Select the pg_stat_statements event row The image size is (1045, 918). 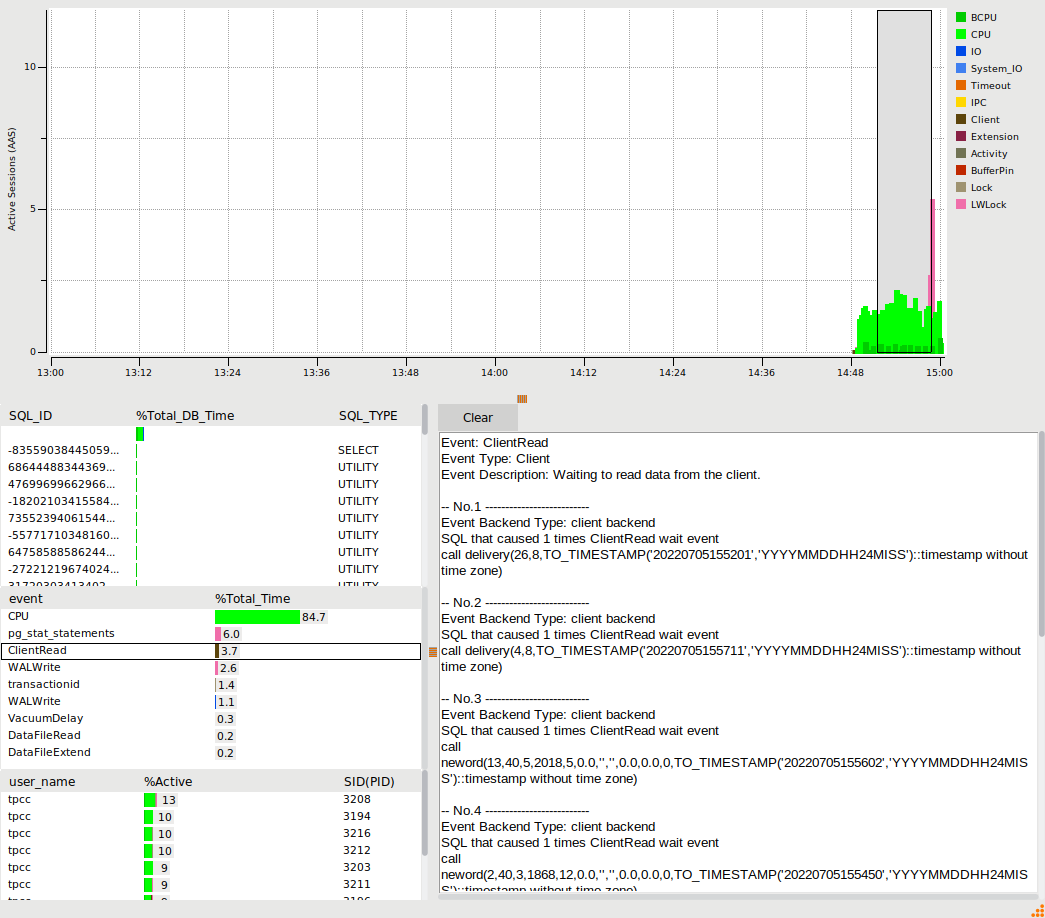pos(211,633)
